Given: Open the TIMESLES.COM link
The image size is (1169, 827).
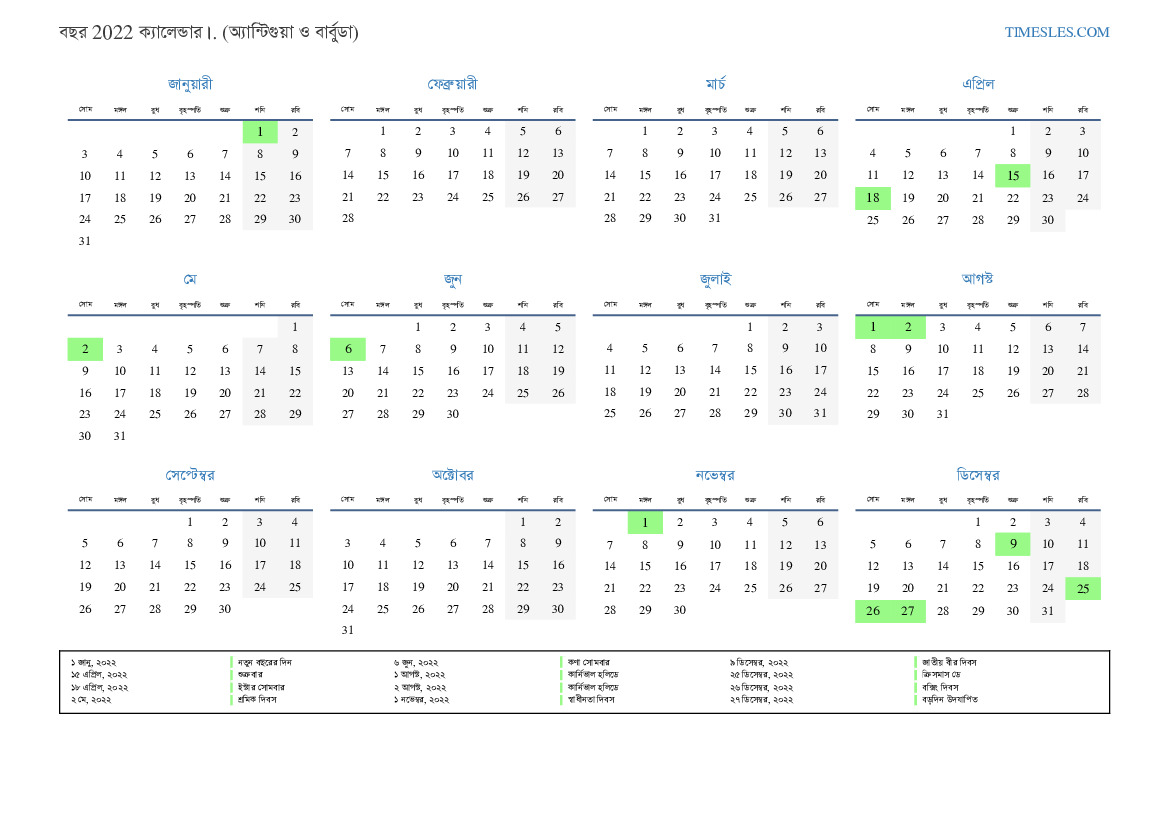Looking at the screenshot, I should coord(1056,32).
